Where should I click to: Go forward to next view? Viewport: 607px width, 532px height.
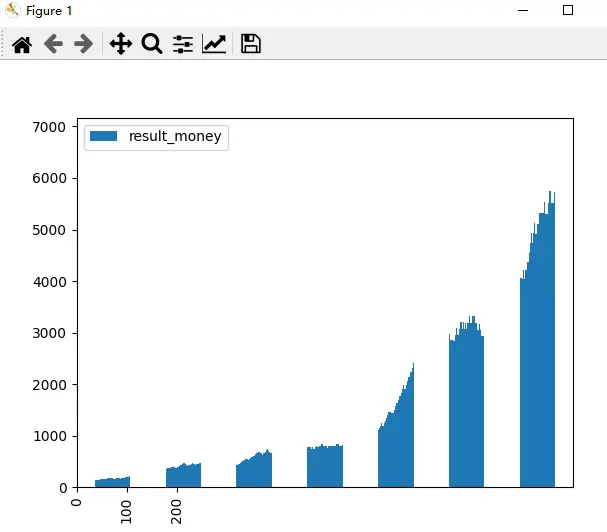[x=84, y=44]
